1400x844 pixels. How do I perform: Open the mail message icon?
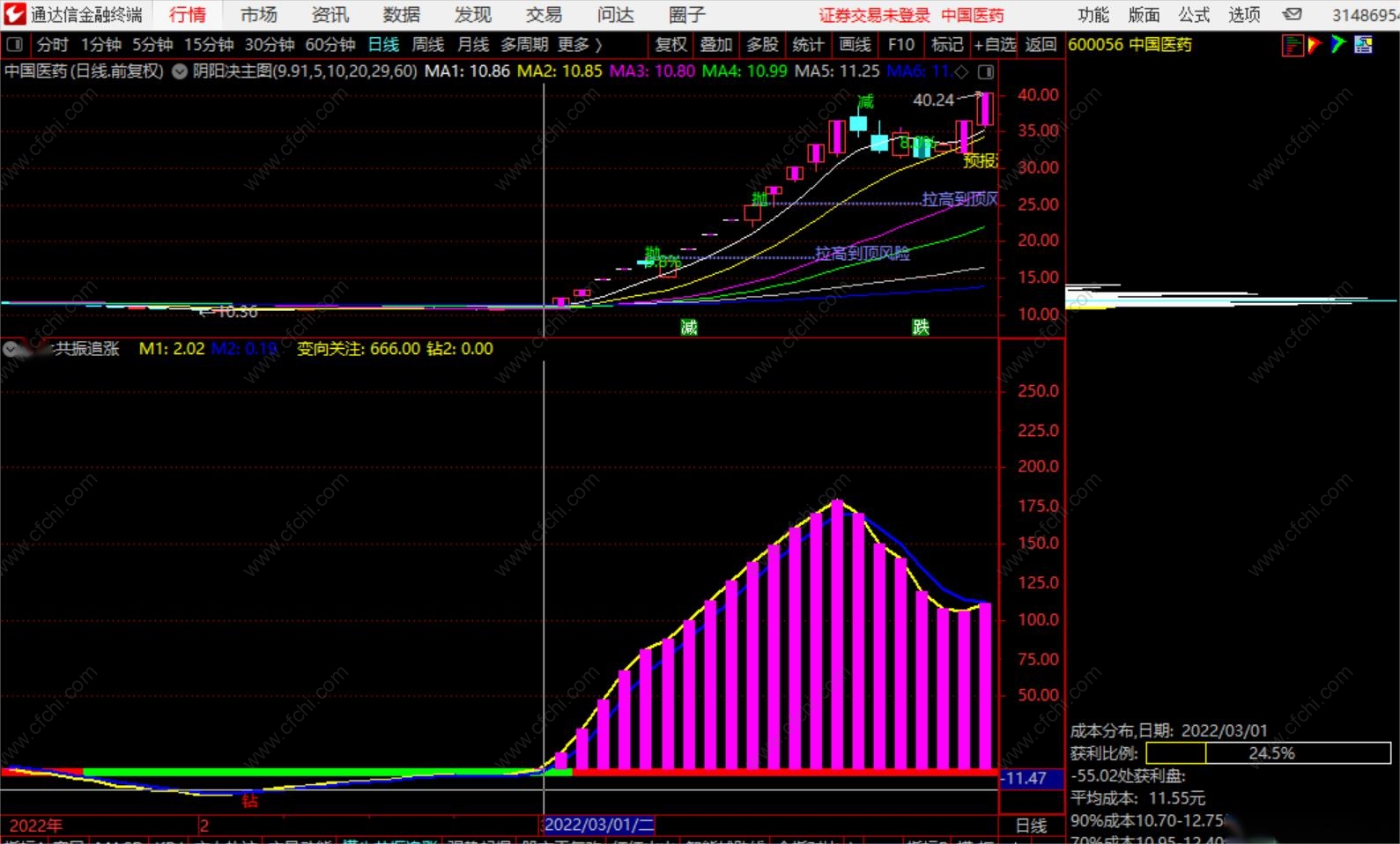pos(1292,15)
